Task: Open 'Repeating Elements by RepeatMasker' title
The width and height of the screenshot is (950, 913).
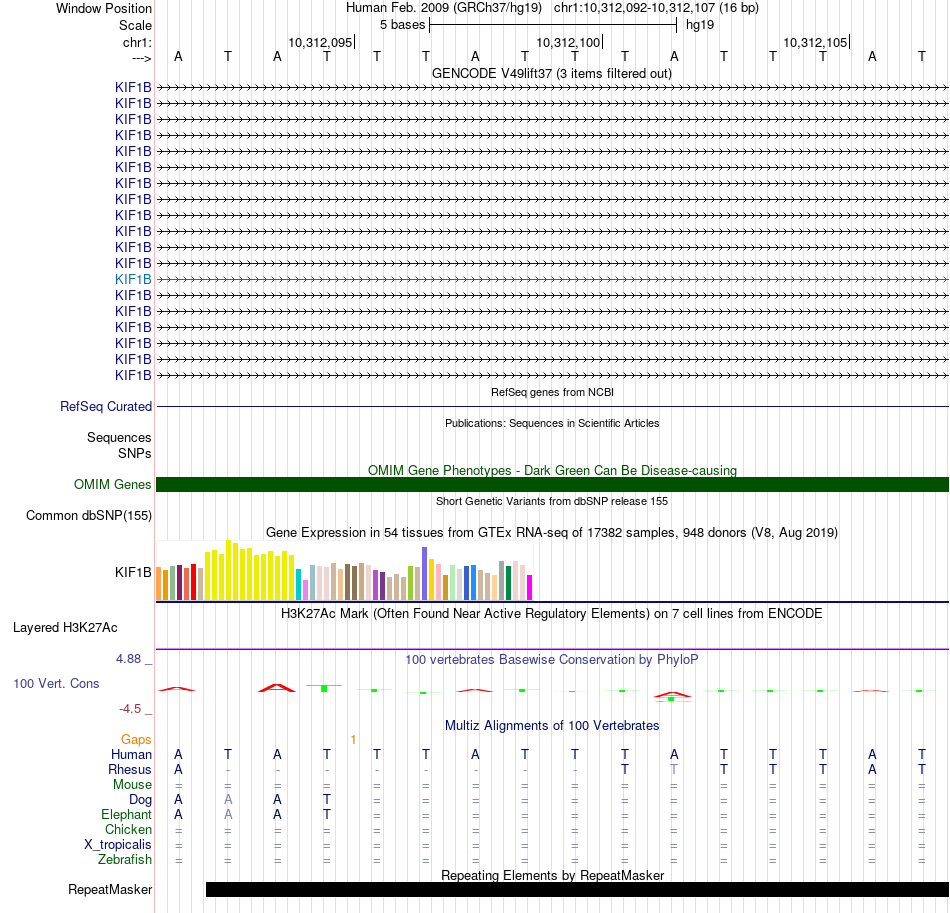Action: click(x=552, y=875)
